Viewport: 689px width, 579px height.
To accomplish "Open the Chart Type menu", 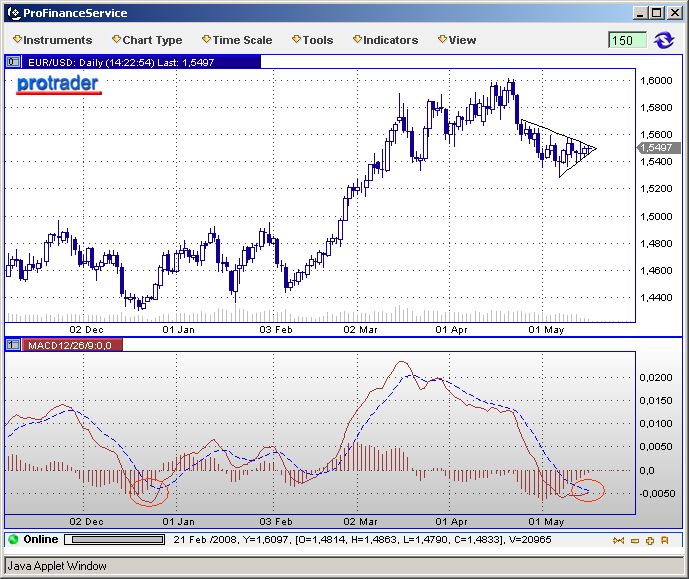I will (x=147, y=40).
